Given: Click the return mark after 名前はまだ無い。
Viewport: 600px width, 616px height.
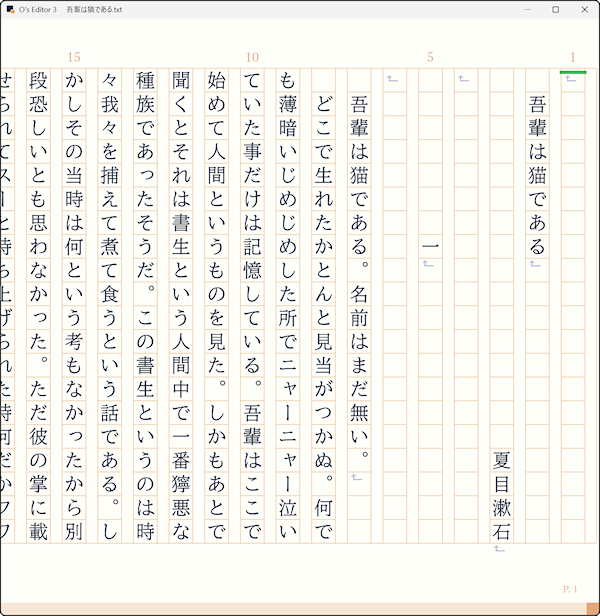Looking at the screenshot, I should point(357,479).
